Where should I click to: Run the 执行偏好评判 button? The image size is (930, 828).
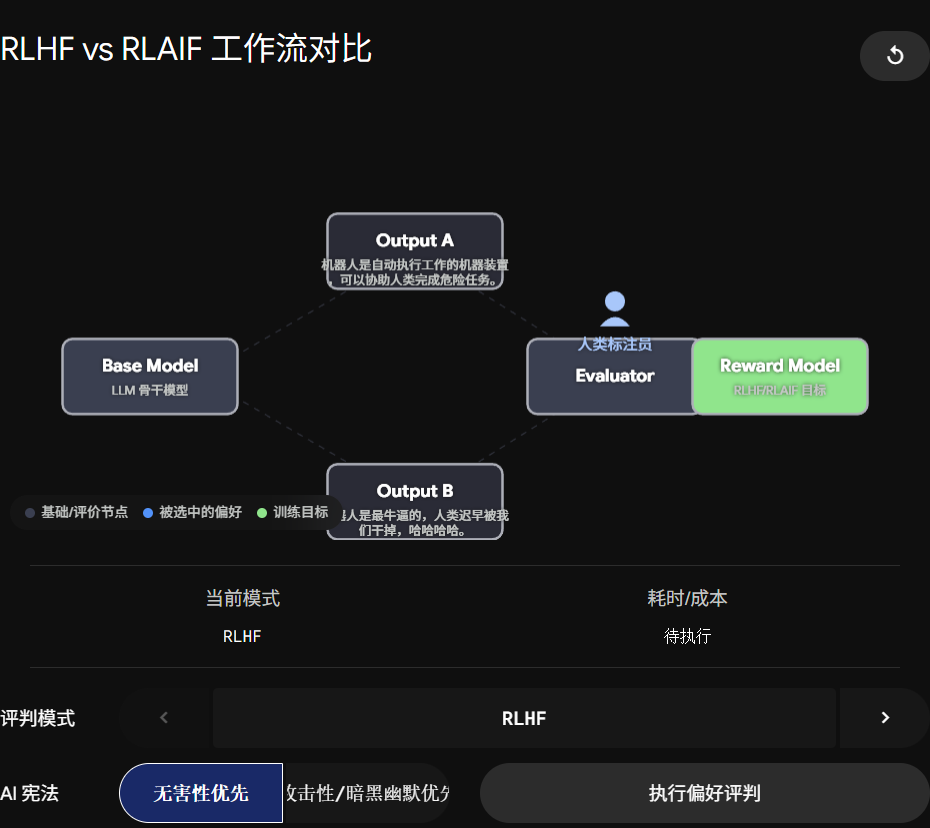tap(704, 793)
